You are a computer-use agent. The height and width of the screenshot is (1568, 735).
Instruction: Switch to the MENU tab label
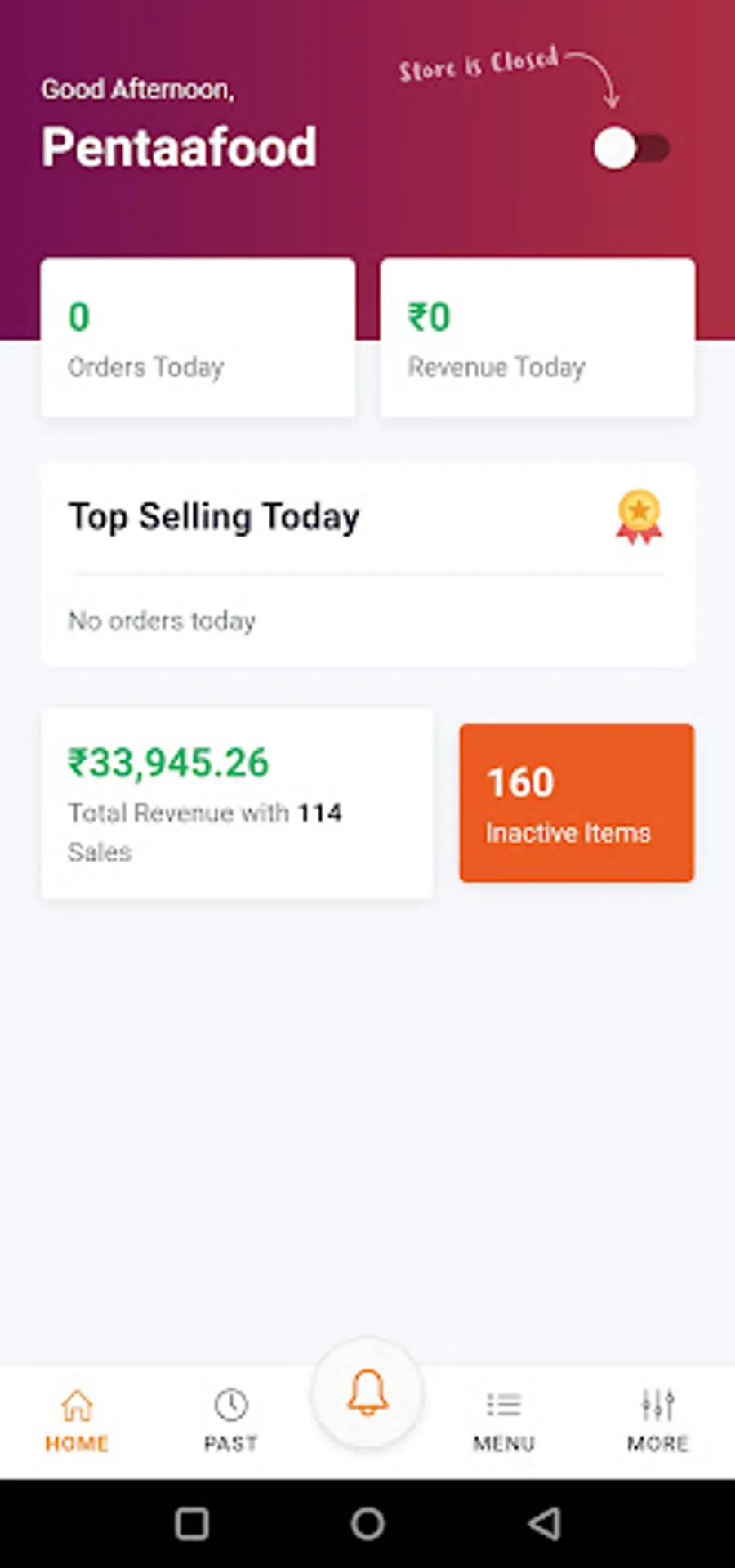pyautogui.click(x=504, y=1444)
